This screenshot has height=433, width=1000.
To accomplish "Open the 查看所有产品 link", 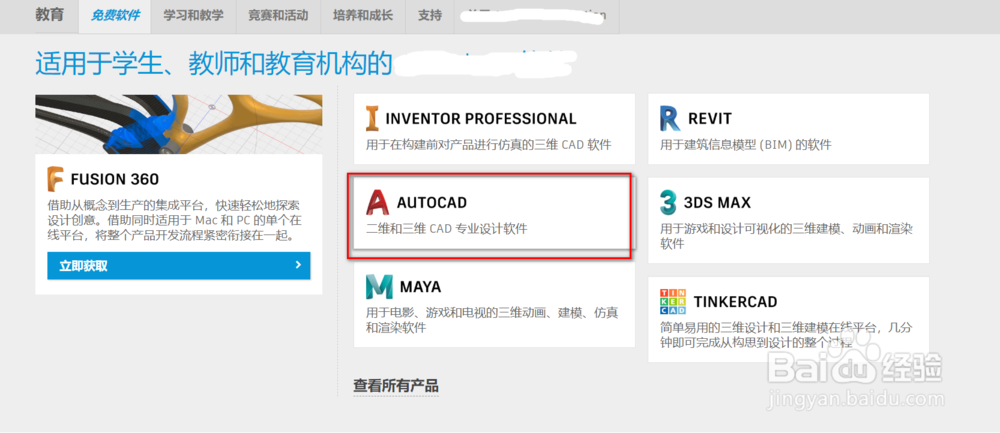I will [396, 386].
